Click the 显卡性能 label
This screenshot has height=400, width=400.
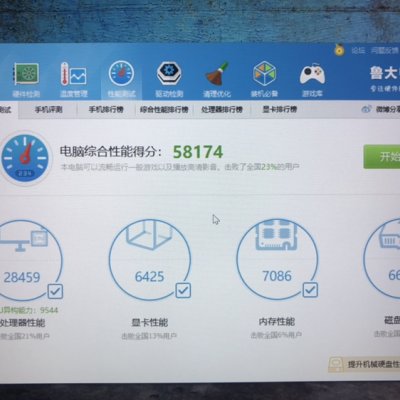pyautogui.click(x=150, y=322)
